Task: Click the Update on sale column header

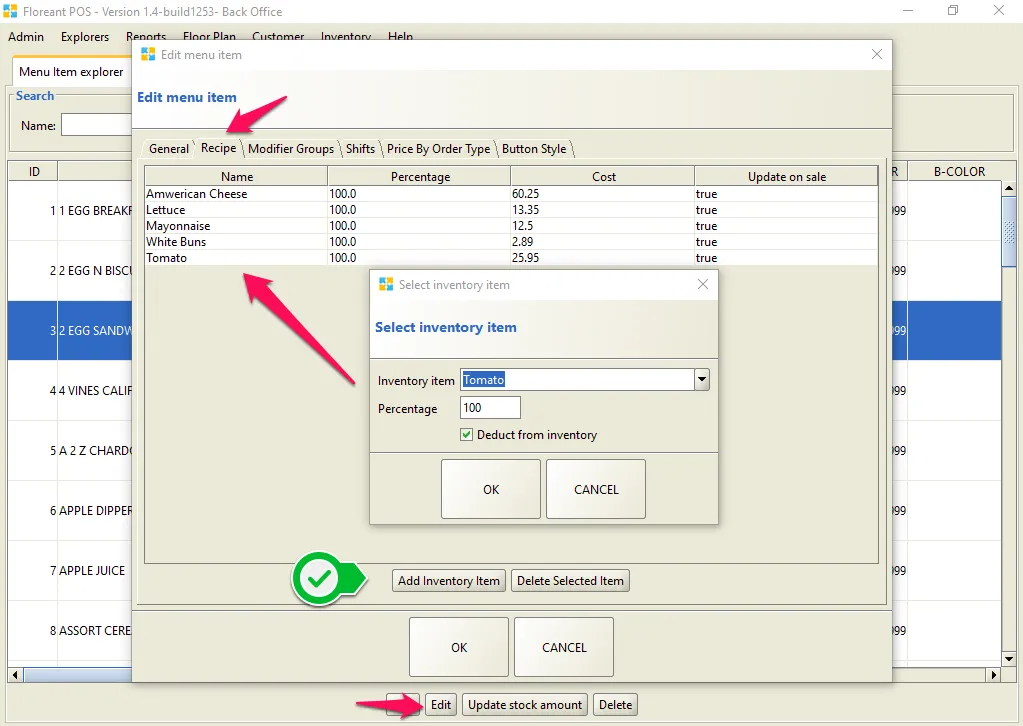Action: [x=786, y=176]
